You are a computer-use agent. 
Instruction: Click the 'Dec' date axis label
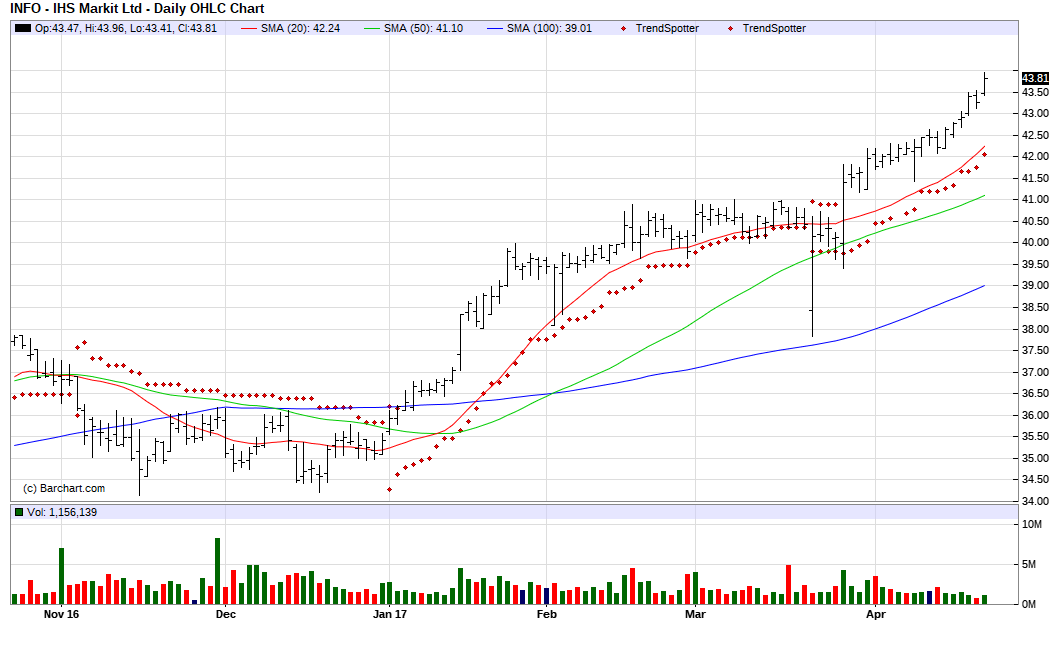point(226,614)
